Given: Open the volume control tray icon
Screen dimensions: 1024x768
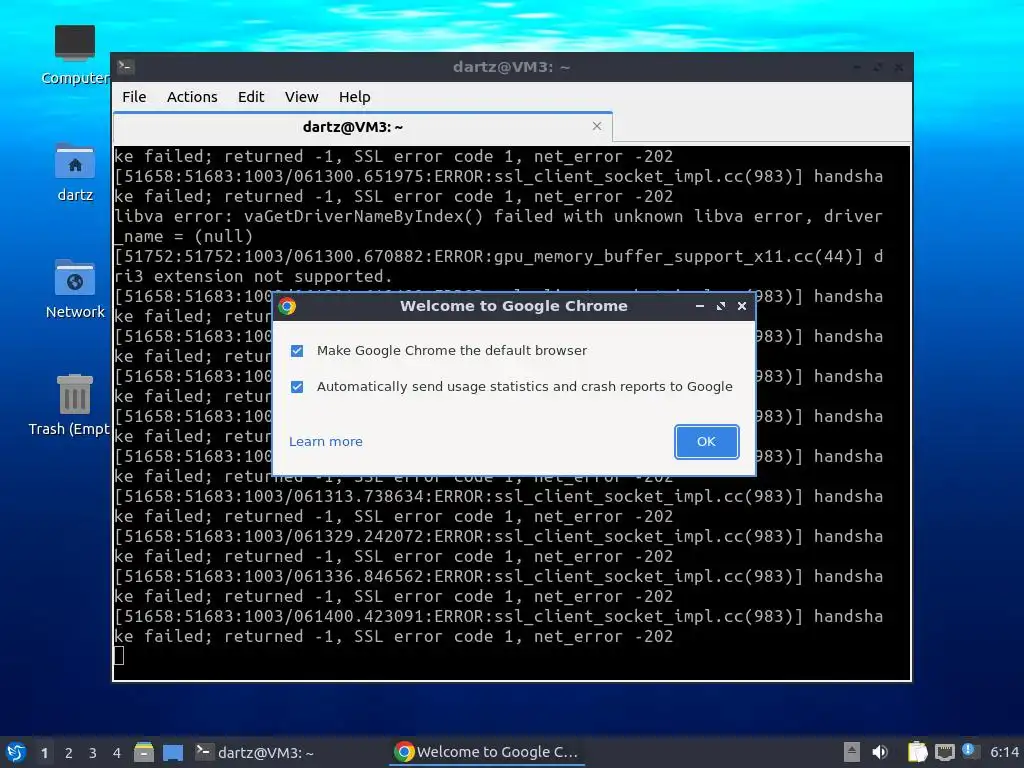Looking at the screenshot, I should click(x=880, y=752).
